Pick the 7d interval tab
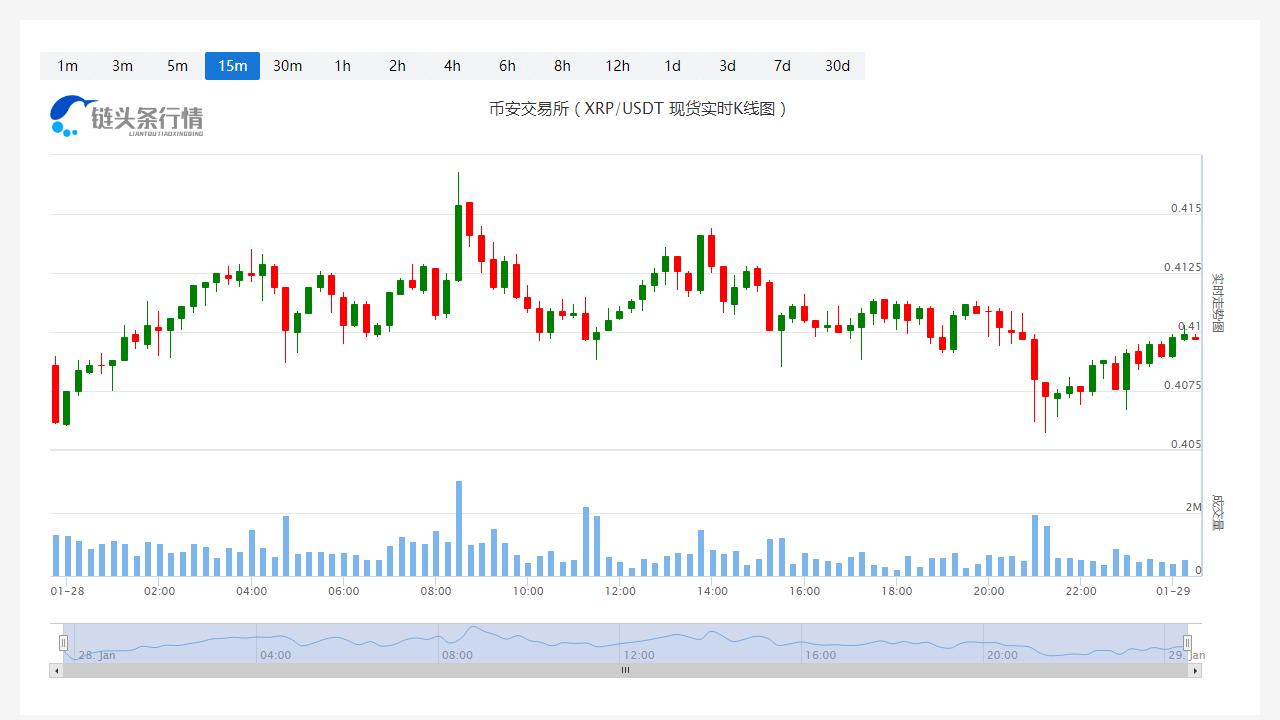 [x=782, y=66]
